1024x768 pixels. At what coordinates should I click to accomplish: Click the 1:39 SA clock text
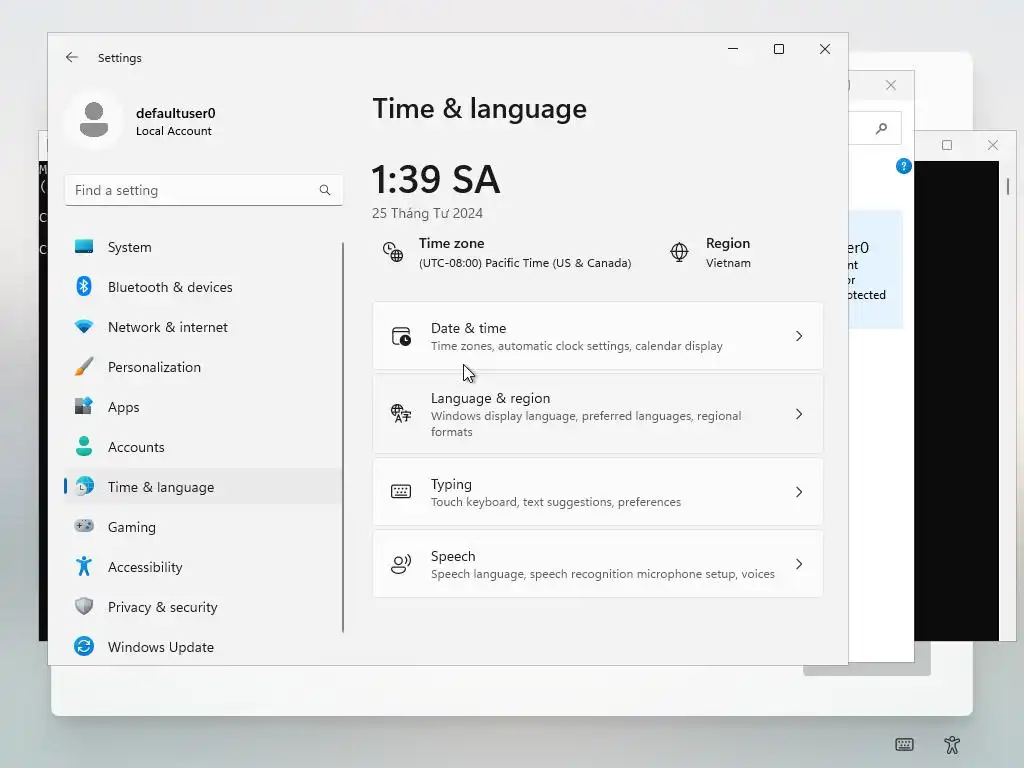pyautogui.click(x=436, y=180)
